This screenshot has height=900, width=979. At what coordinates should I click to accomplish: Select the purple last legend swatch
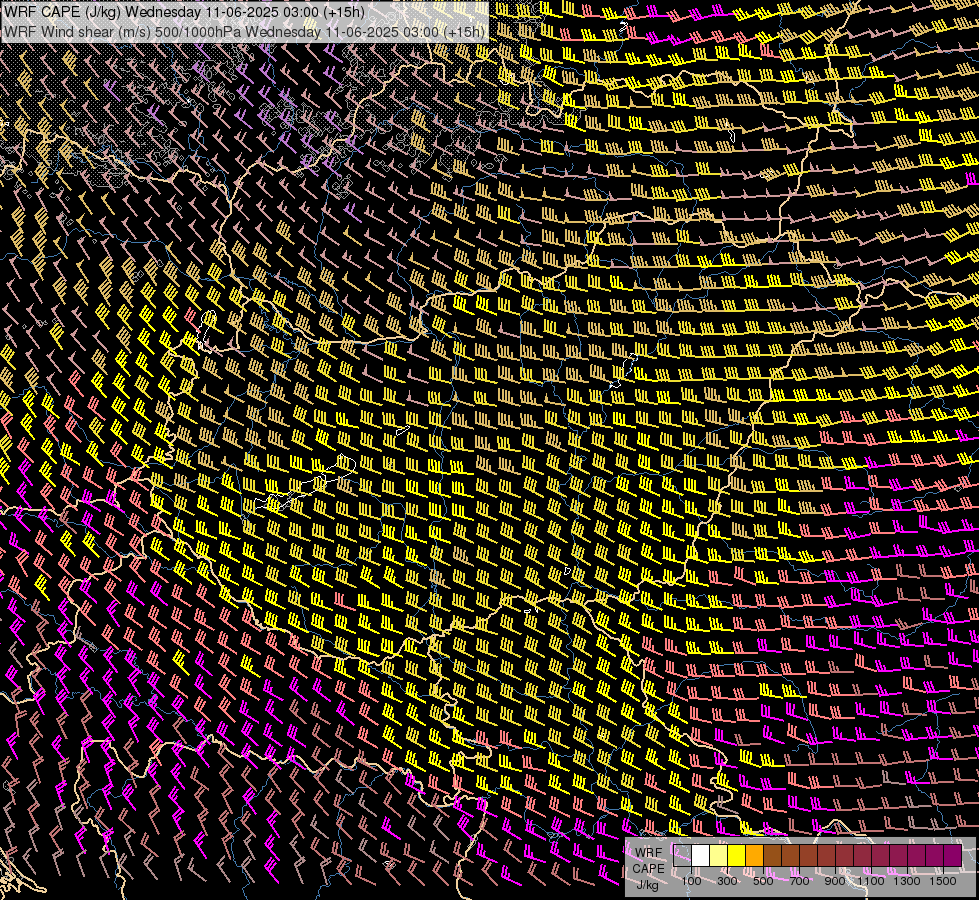952,855
